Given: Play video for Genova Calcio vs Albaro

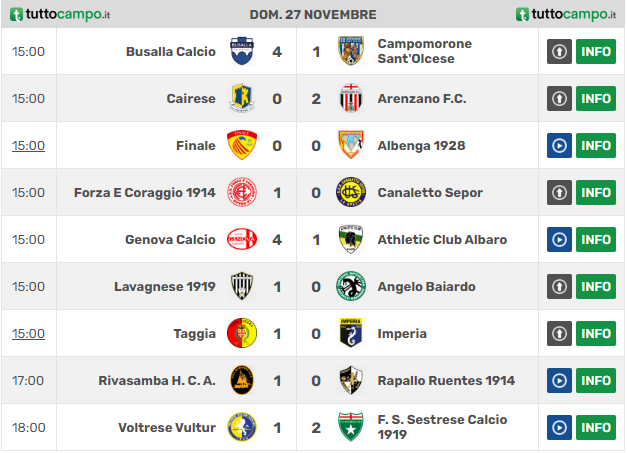Looking at the screenshot, I should (x=559, y=239).
